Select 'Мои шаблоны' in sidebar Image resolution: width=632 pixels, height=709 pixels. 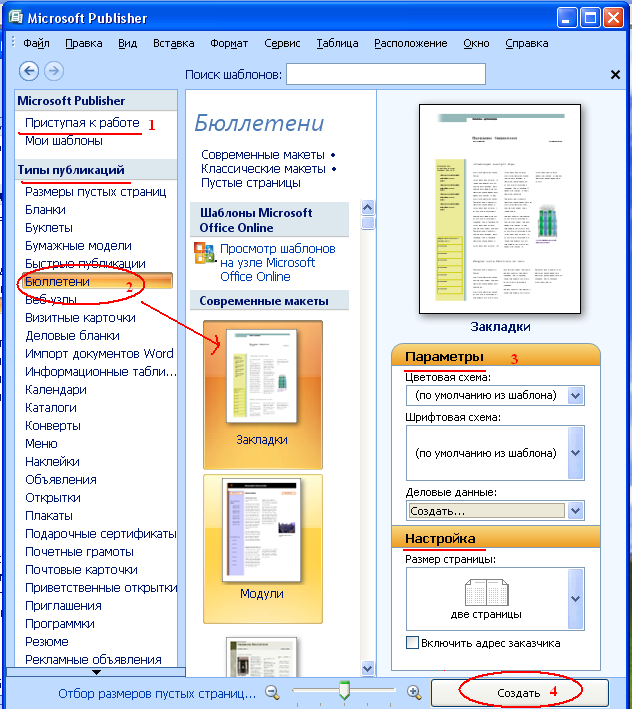tap(64, 141)
